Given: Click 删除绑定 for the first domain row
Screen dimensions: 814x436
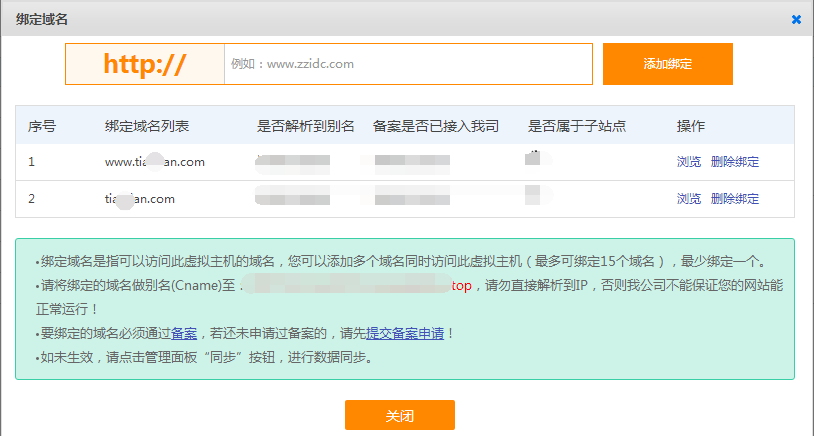Looking at the screenshot, I should click(x=735, y=162).
